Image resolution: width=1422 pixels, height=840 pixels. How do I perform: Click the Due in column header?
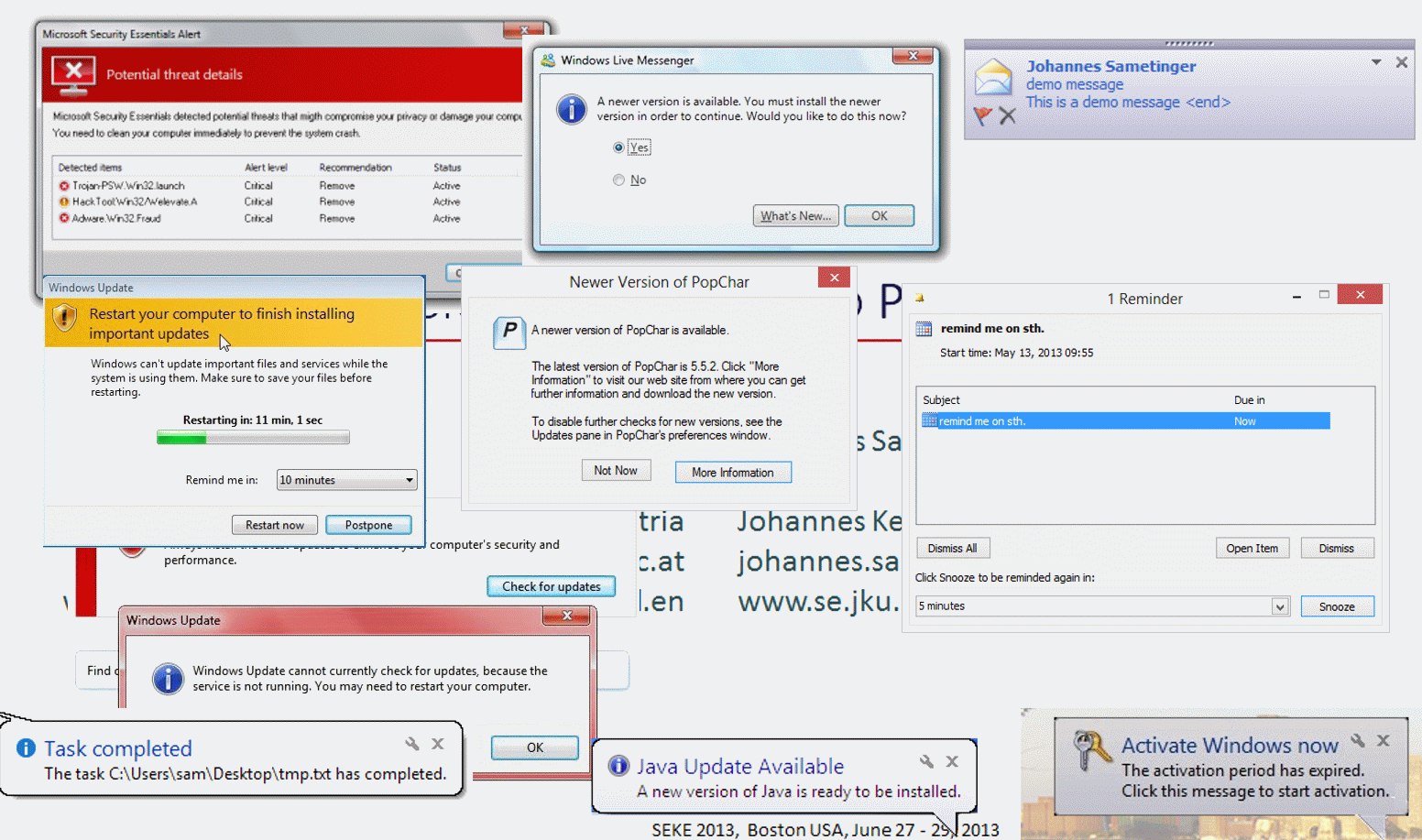[x=1249, y=400]
